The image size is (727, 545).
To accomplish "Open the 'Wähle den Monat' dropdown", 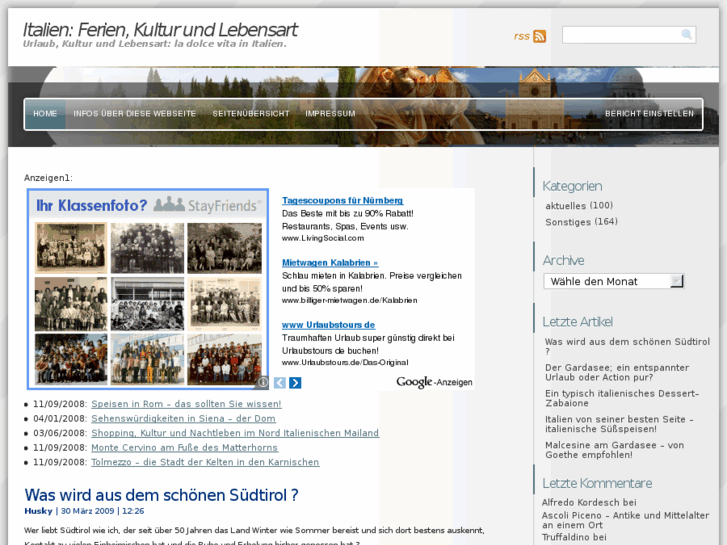I will [x=613, y=281].
